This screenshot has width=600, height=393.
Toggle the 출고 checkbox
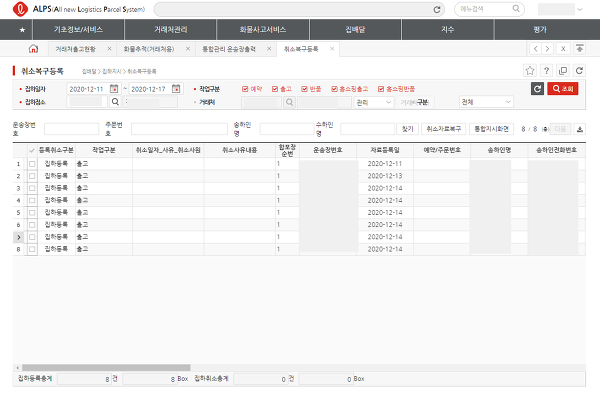tap(275, 89)
